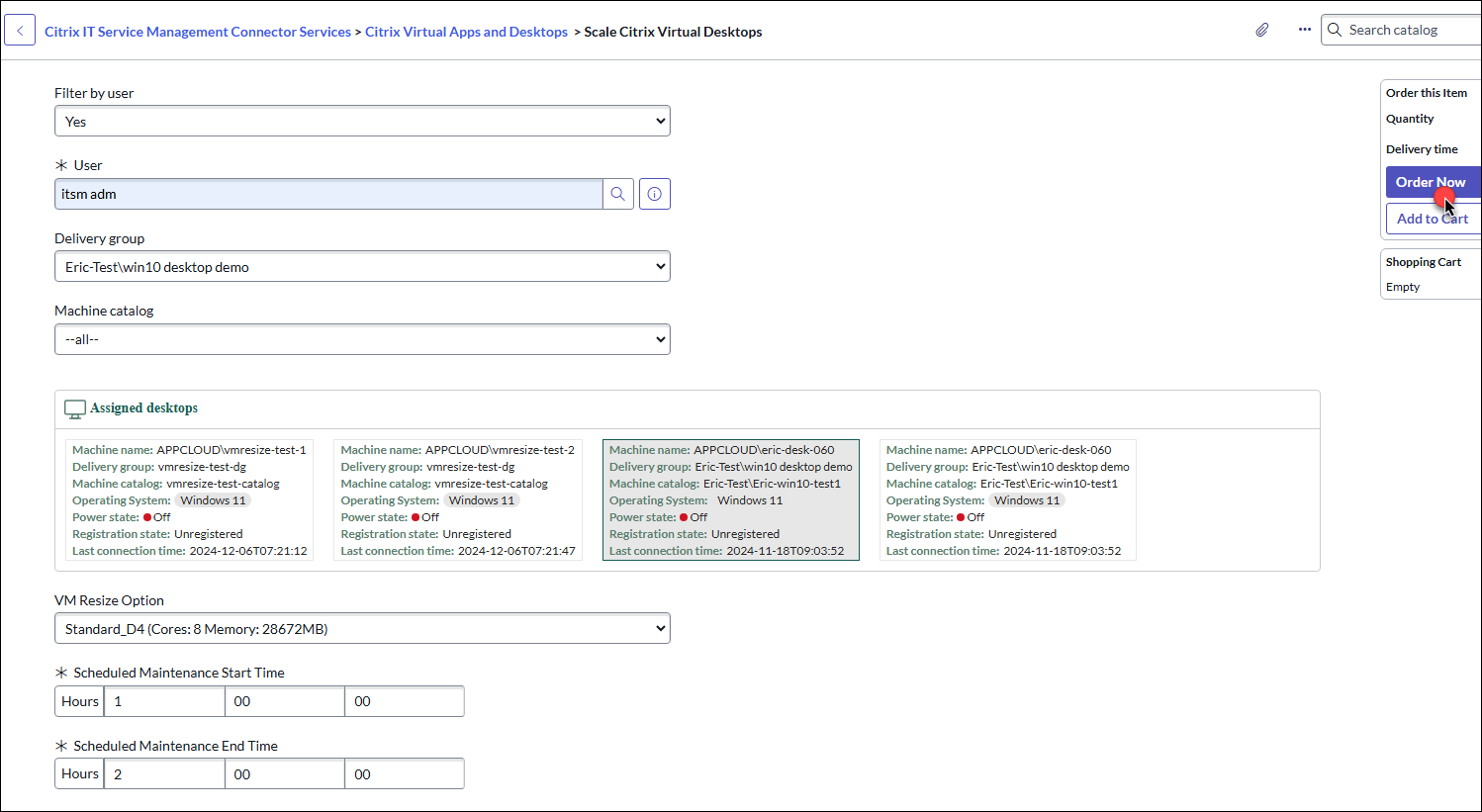Open the Delivery group dropdown
Screen dimensions: 1482x812
(x=362, y=267)
